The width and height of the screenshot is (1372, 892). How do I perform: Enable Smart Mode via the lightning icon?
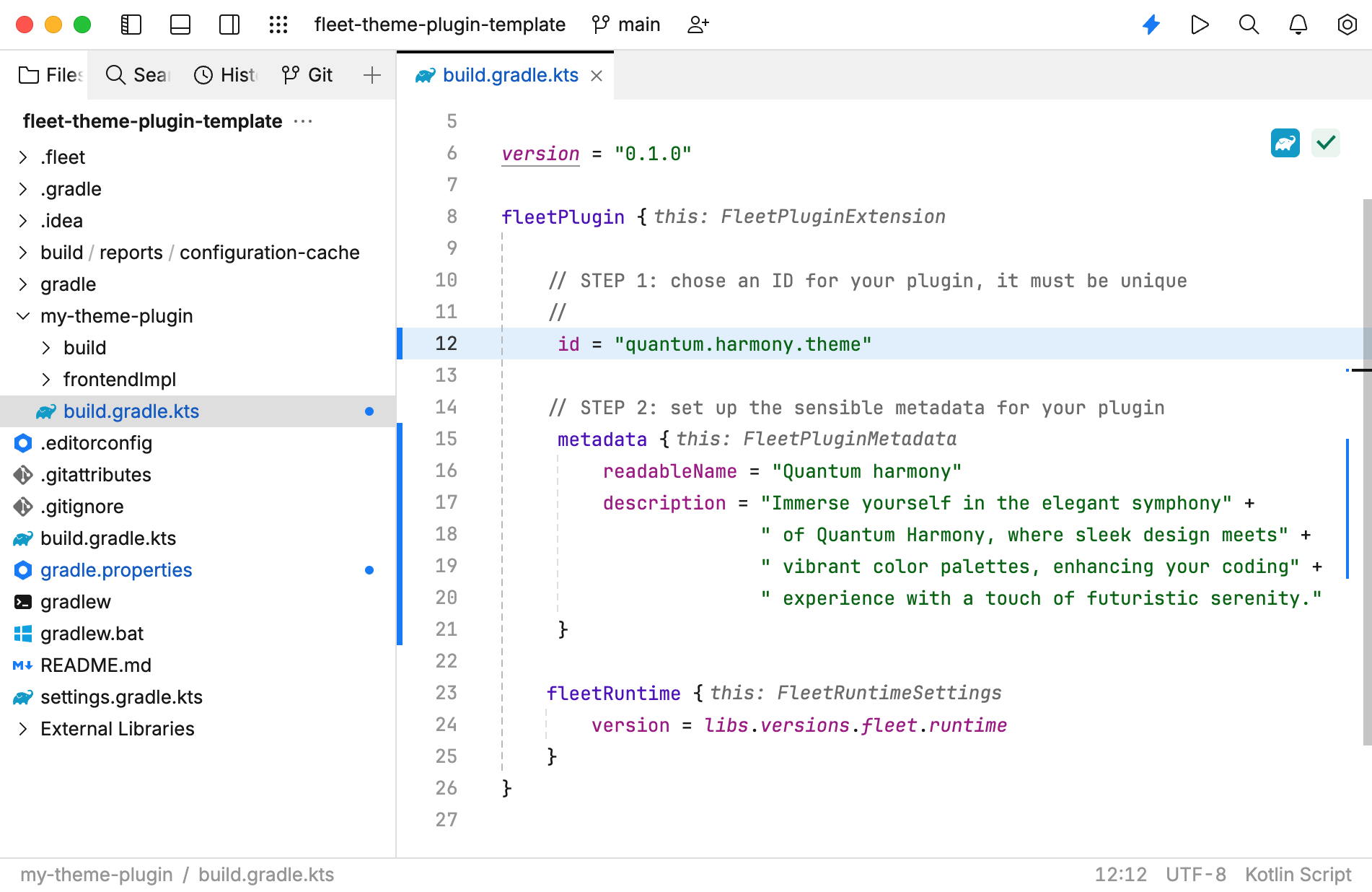pyautogui.click(x=1151, y=24)
